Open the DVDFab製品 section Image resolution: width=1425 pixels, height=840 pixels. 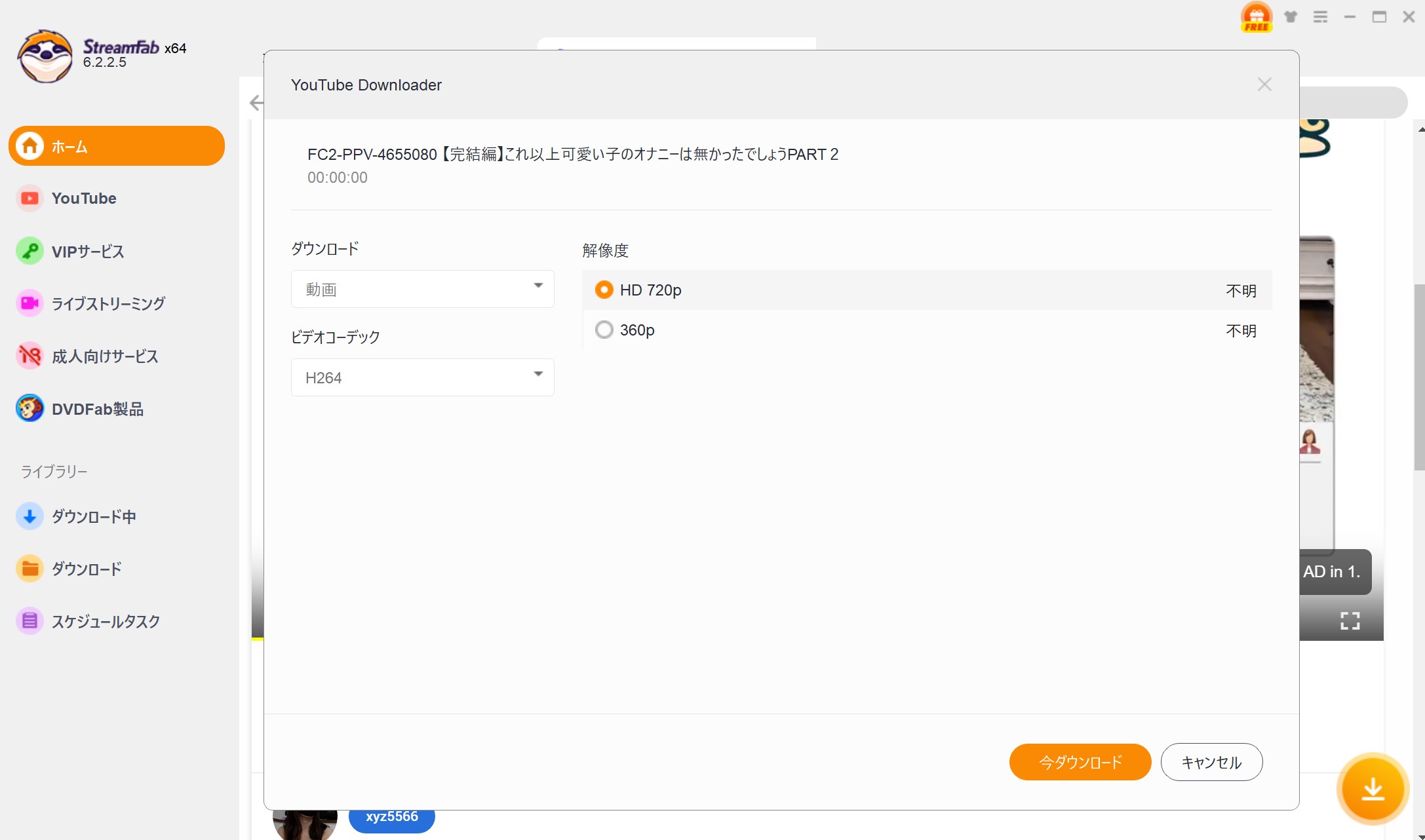[98, 408]
